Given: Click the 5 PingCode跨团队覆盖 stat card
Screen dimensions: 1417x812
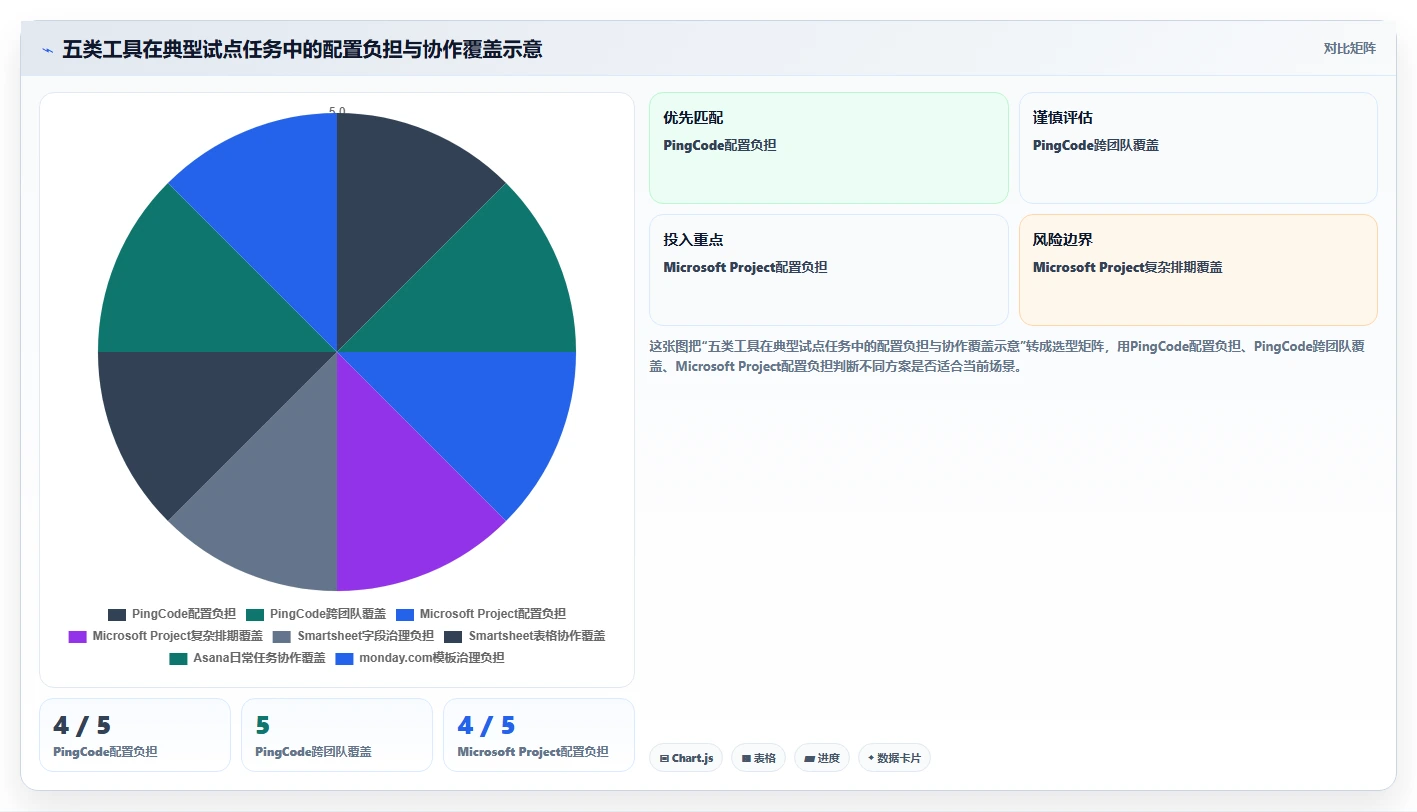Looking at the screenshot, I should pyautogui.click(x=337, y=735).
